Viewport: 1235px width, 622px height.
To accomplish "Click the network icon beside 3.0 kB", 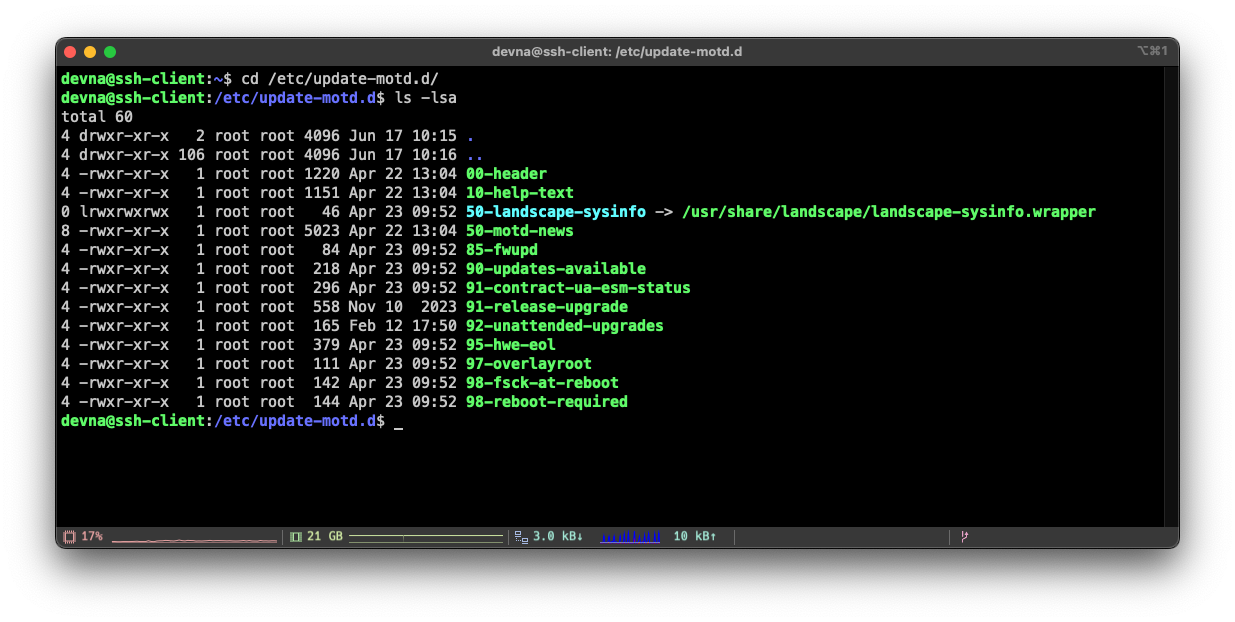I will tap(521, 537).
